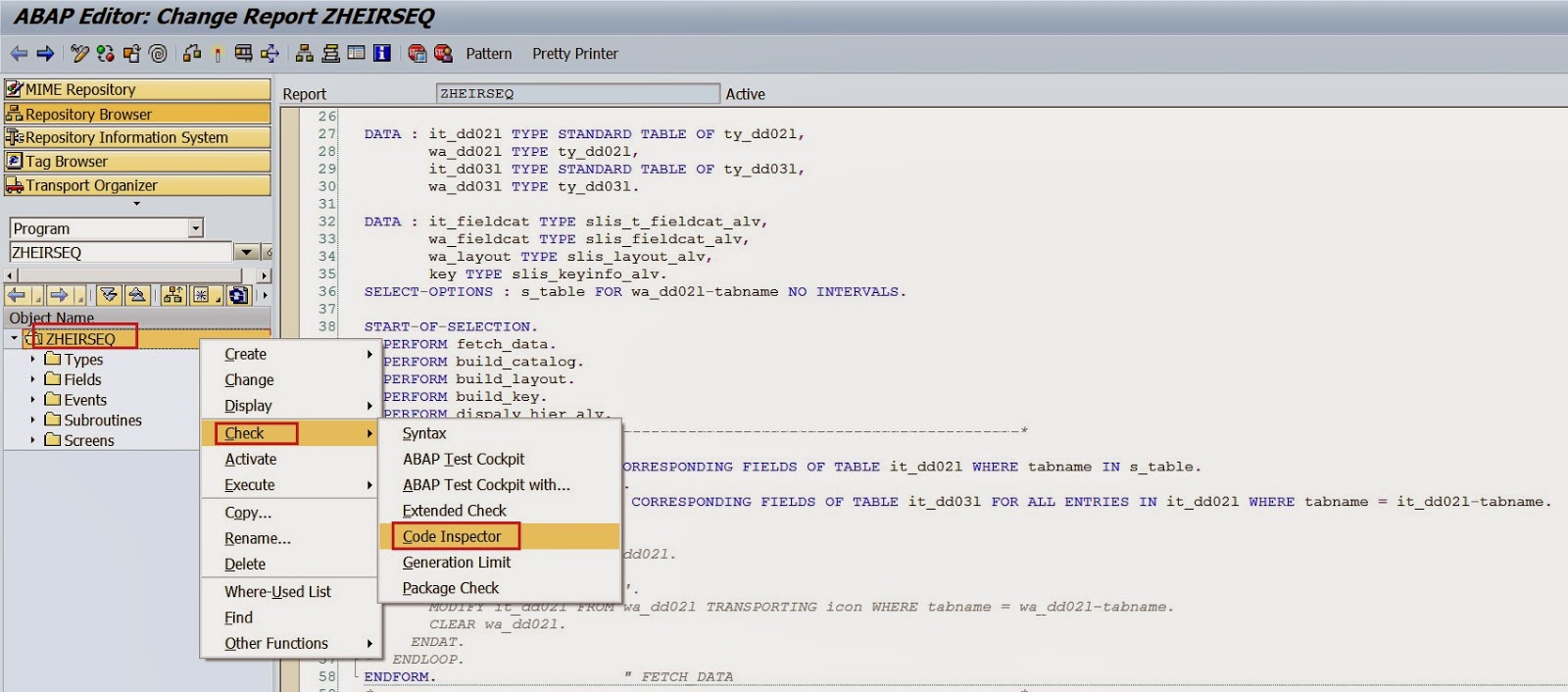Click the Pattern button
Viewport: 1568px width, 692px height.
489,54
